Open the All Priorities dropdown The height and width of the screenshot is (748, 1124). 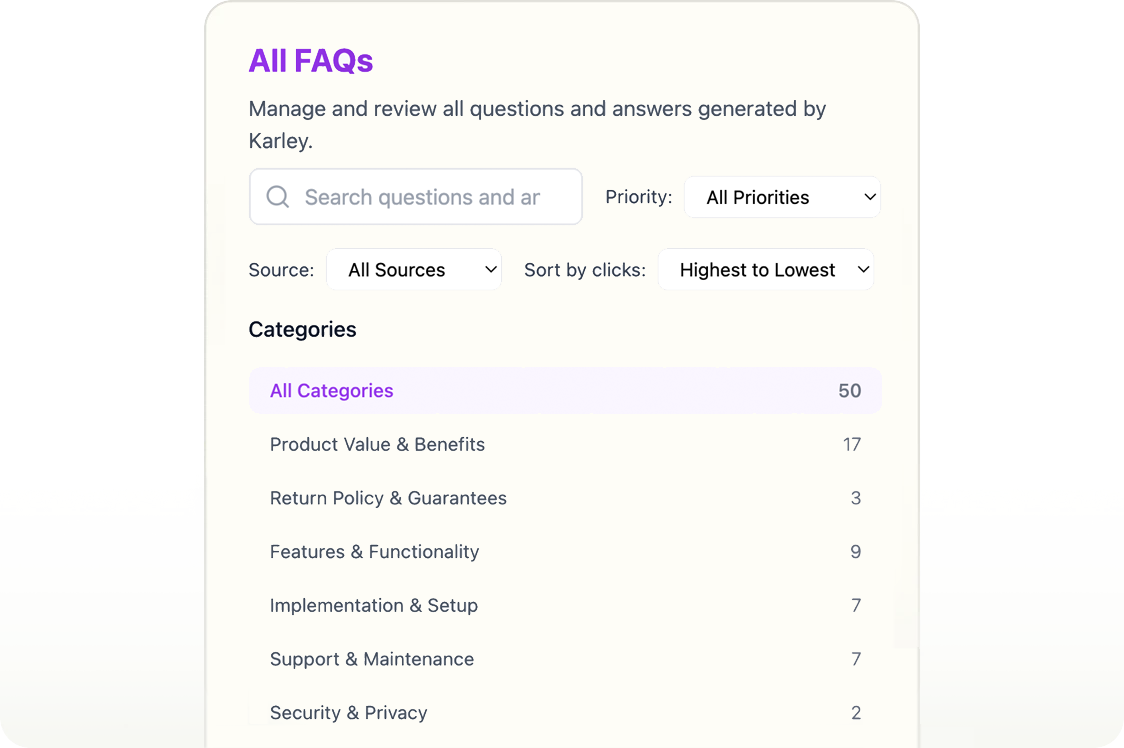(782, 197)
